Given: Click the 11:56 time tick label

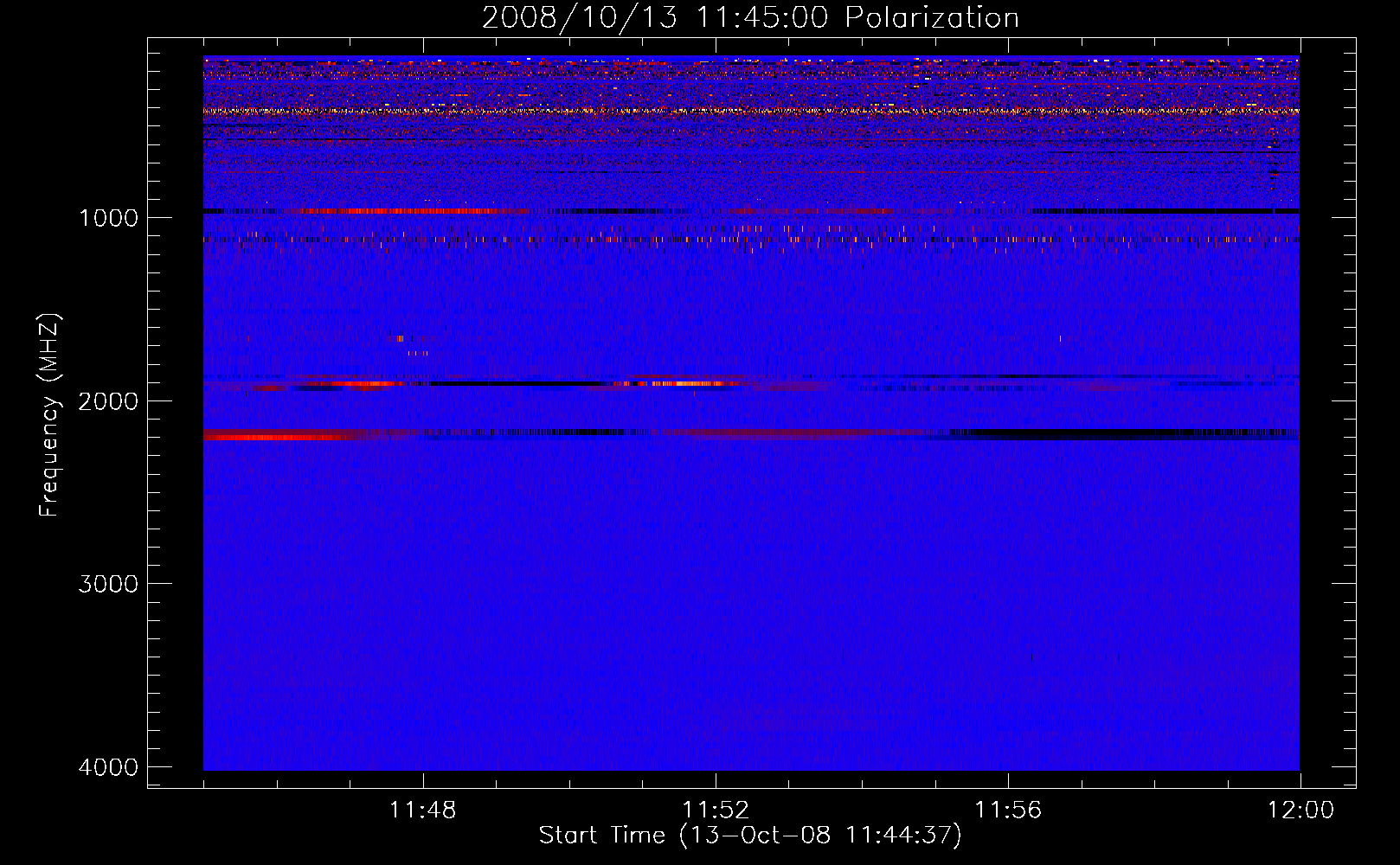Looking at the screenshot, I should tap(1008, 811).
